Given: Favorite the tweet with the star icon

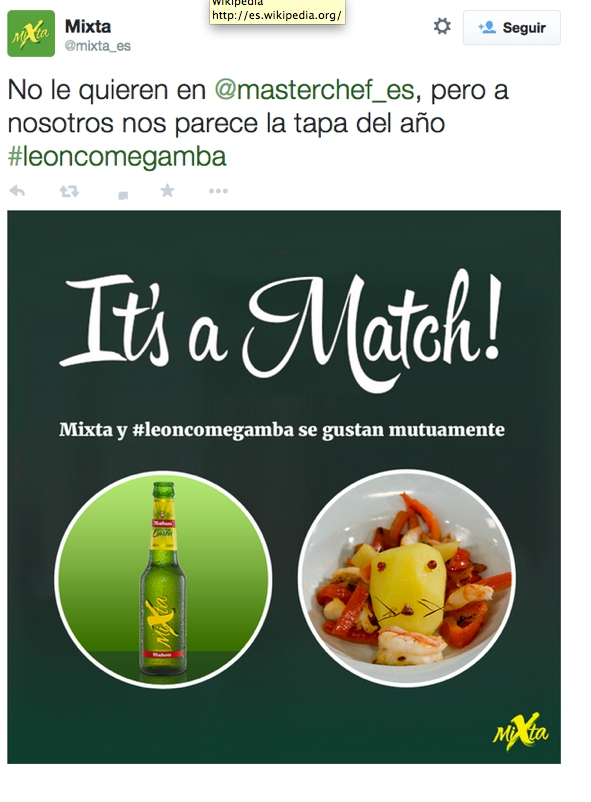Looking at the screenshot, I should pyautogui.click(x=167, y=191).
